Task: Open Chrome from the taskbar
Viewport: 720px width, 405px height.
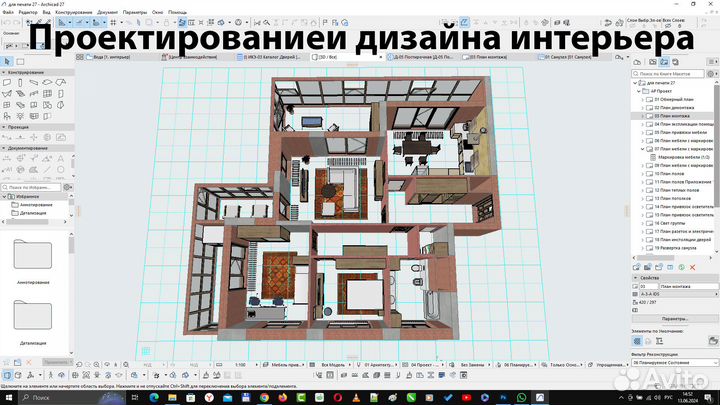Action: pos(264,398)
